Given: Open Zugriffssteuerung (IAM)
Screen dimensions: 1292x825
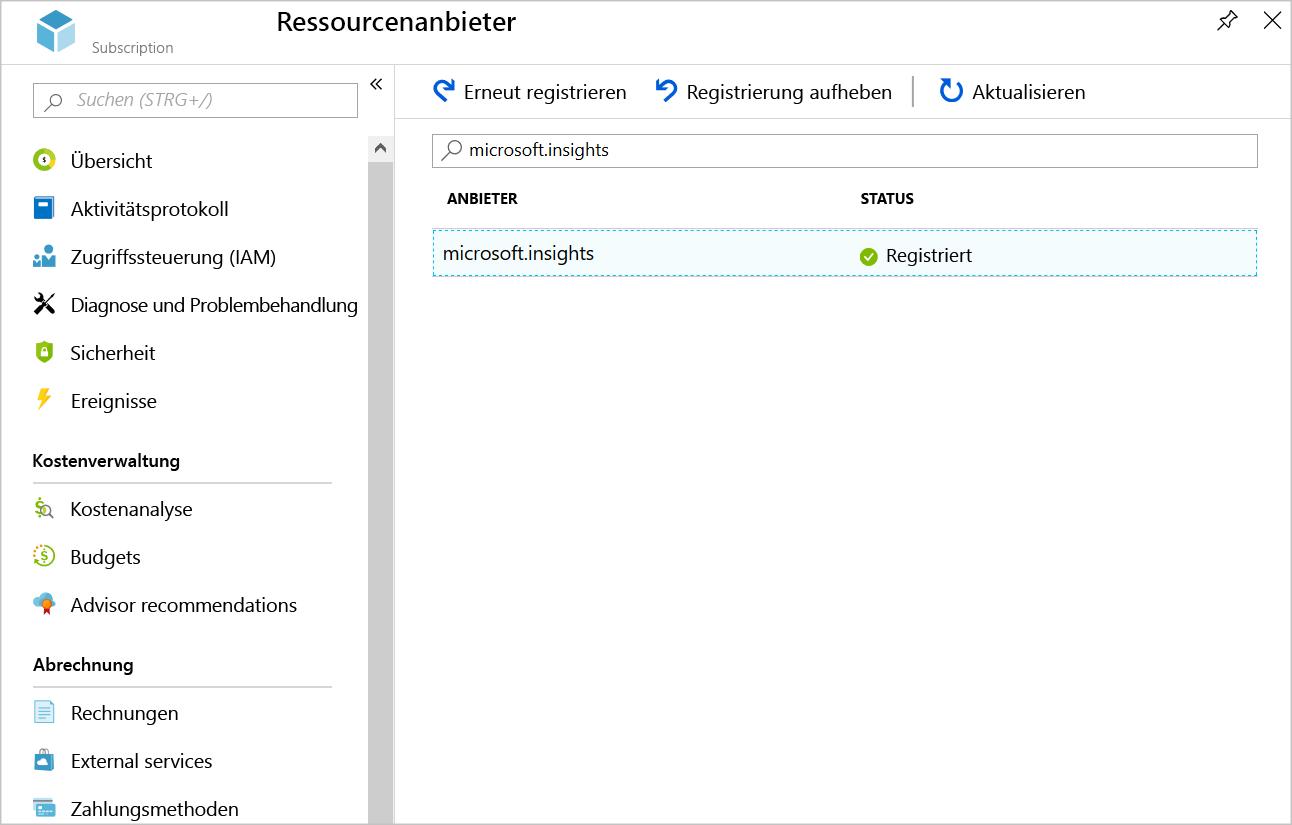Looking at the screenshot, I should coord(173,257).
